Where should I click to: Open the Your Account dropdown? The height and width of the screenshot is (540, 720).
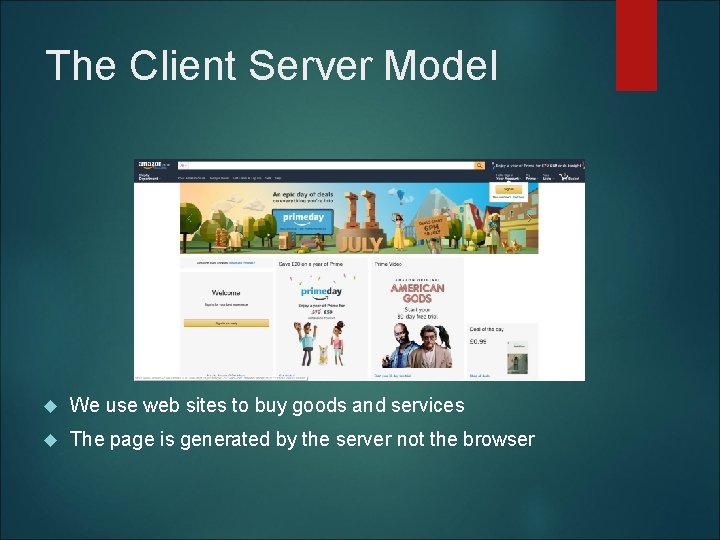pos(507,177)
